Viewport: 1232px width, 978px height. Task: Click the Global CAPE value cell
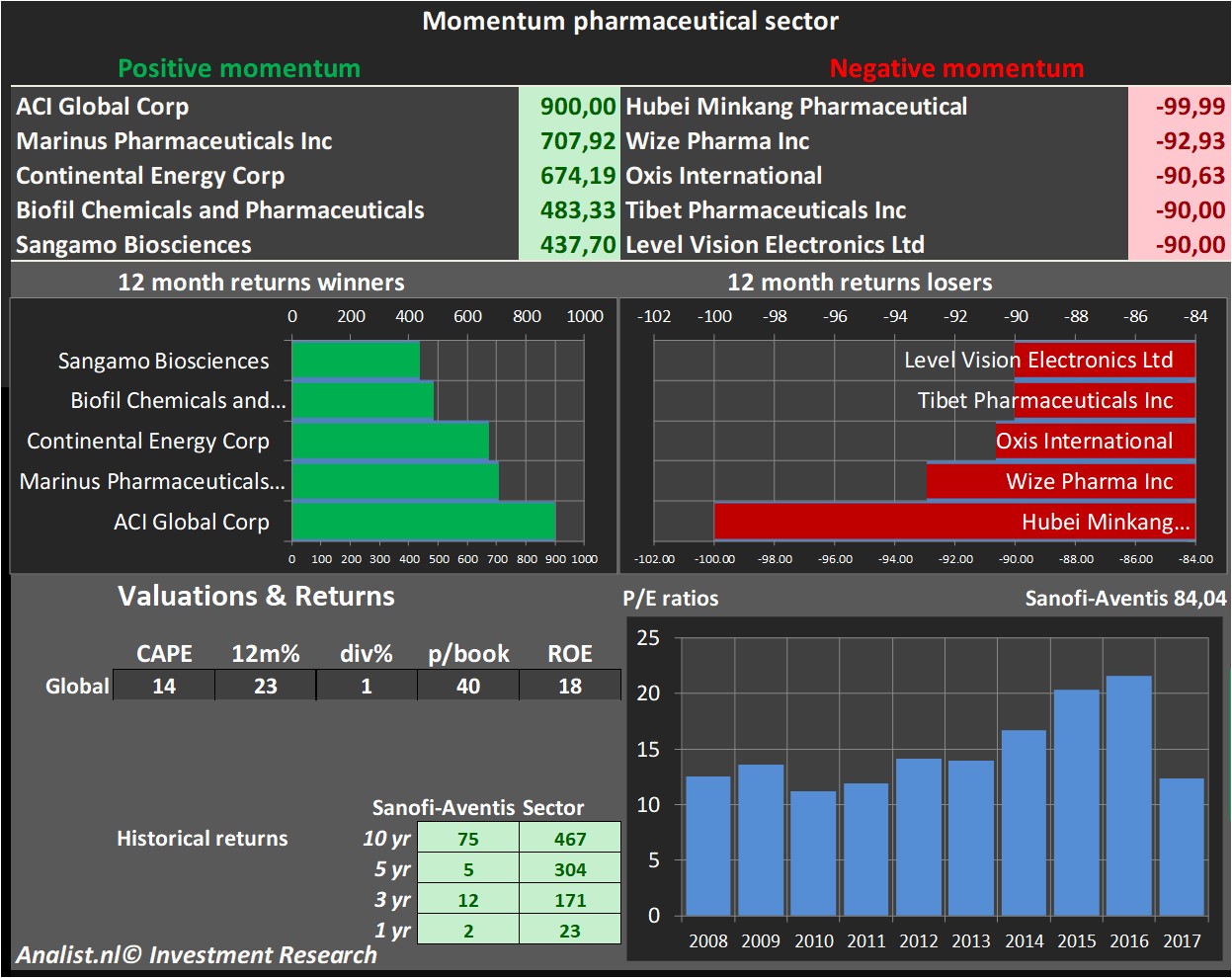pyautogui.click(x=164, y=686)
